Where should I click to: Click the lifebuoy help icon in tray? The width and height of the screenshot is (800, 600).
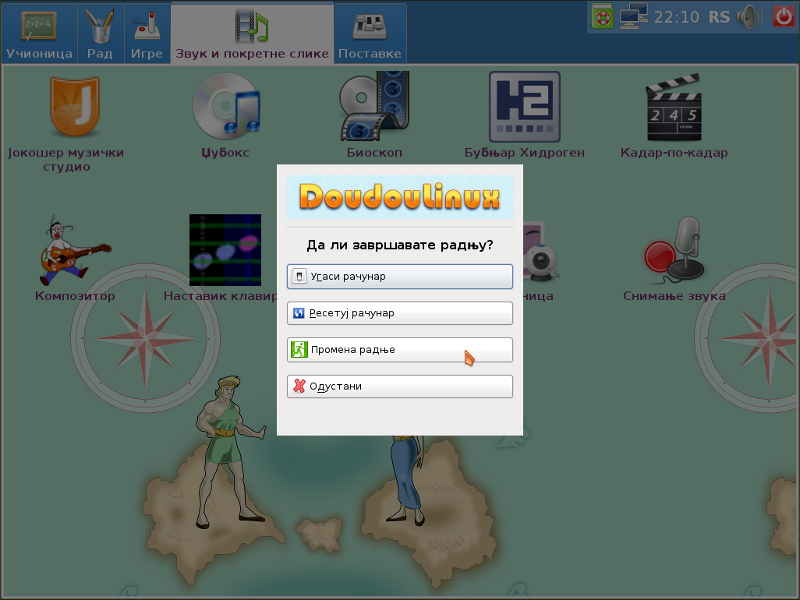[x=603, y=16]
